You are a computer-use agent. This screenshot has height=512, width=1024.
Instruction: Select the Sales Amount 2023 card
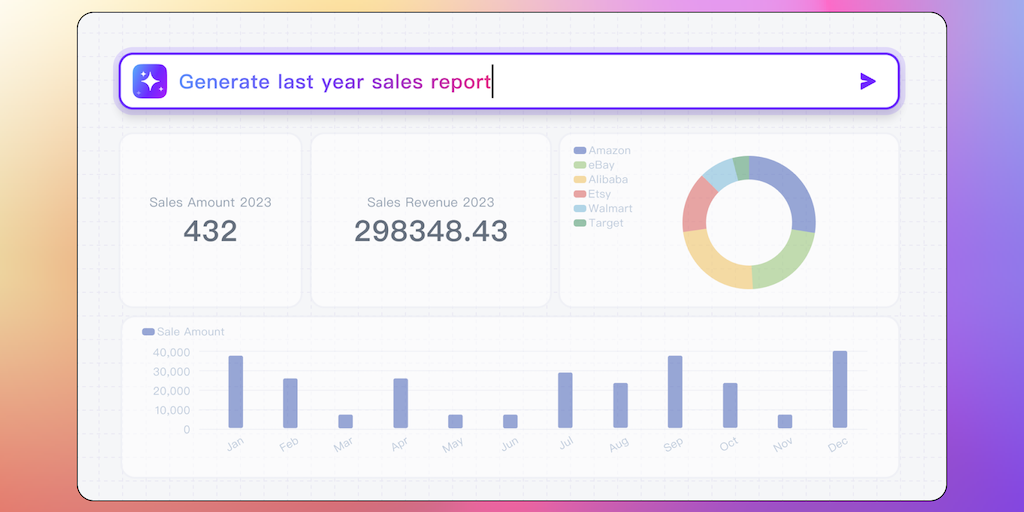point(210,220)
